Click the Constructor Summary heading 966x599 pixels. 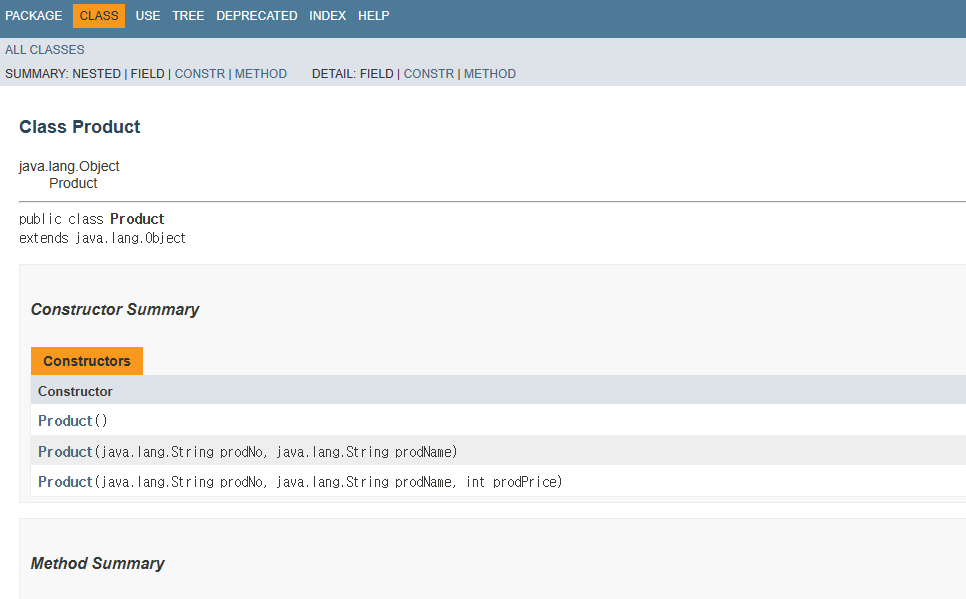(x=115, y=309)
